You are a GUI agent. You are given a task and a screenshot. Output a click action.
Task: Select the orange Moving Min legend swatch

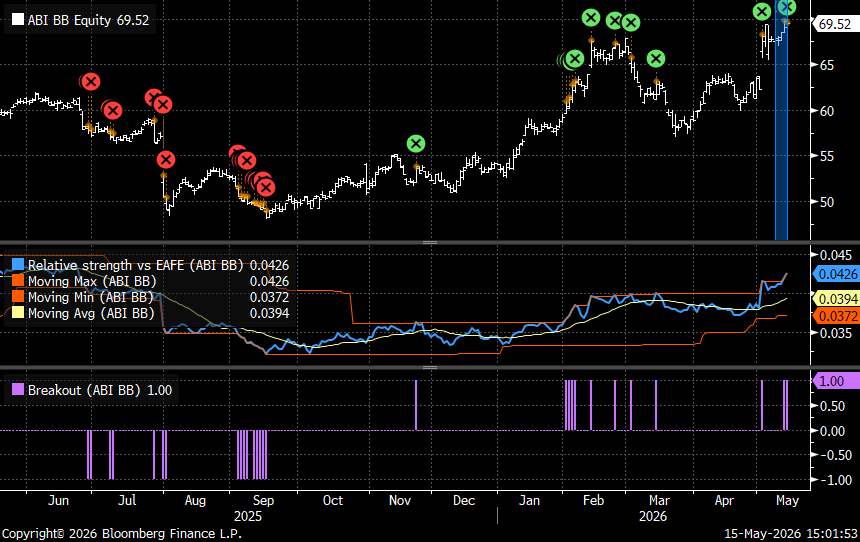coord(18,297)
